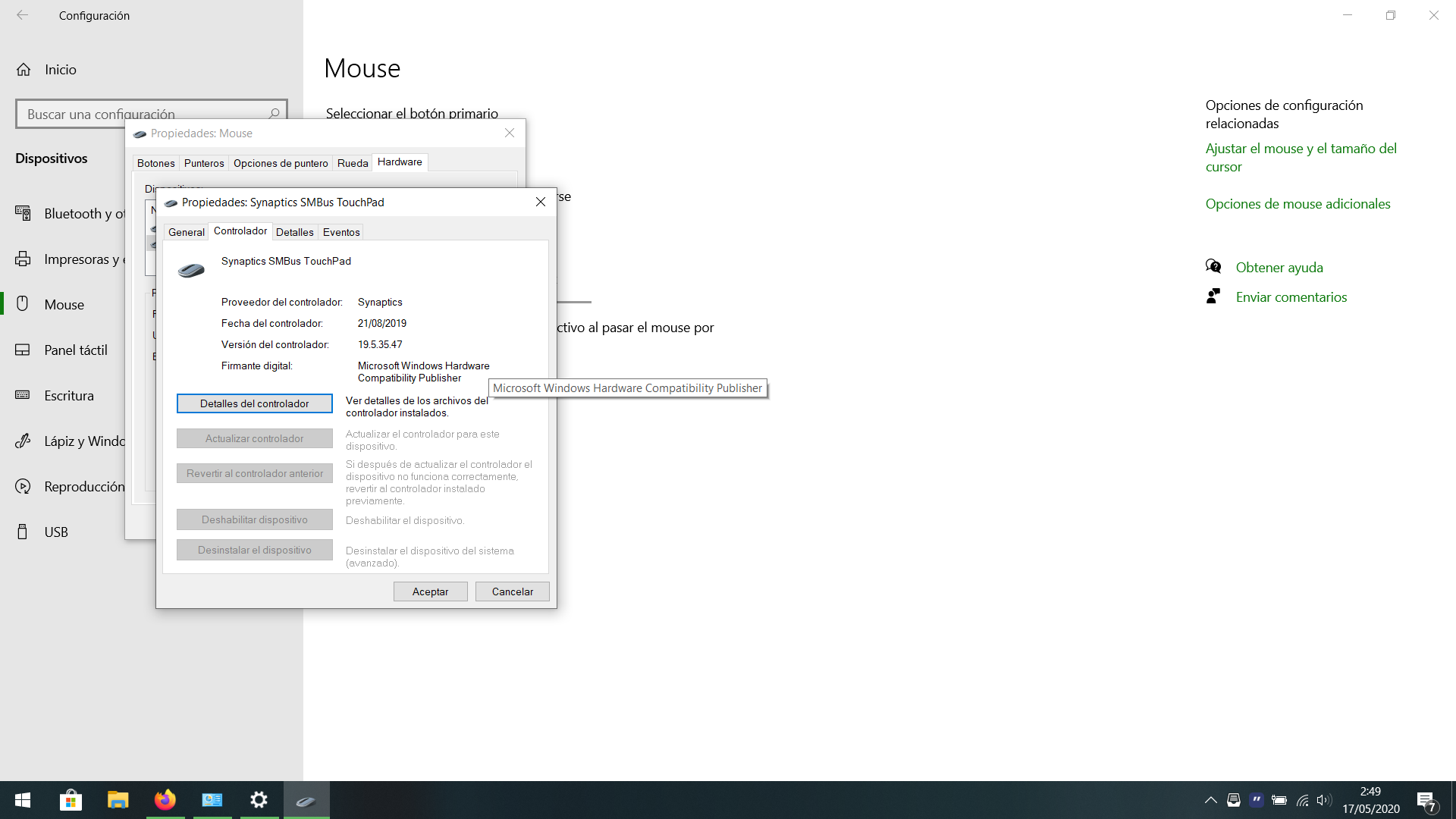Screen dimensions: 1456x819
Task: Click the driver version 19.5.35.47
Action: click(x=380, y=344)
